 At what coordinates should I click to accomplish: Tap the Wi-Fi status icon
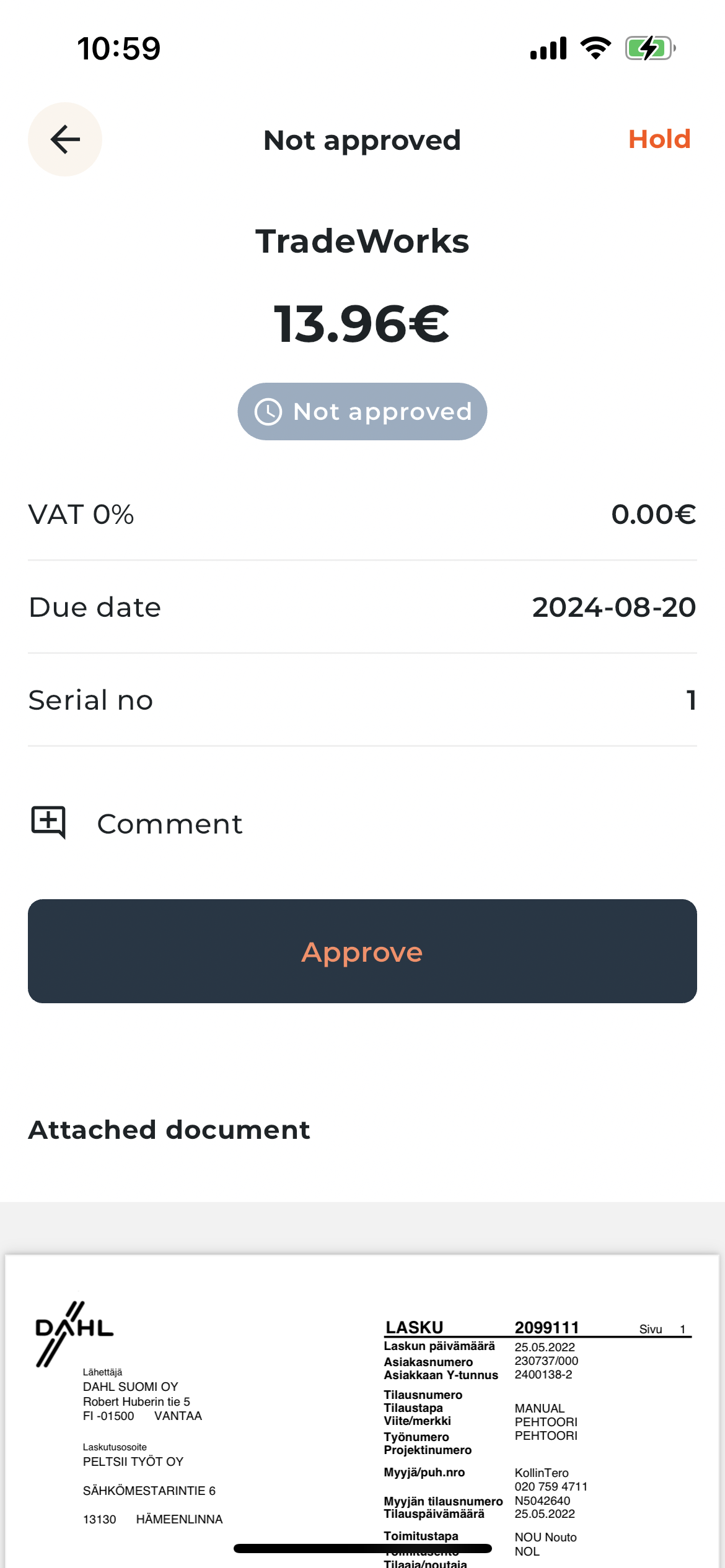coord(595,48)
